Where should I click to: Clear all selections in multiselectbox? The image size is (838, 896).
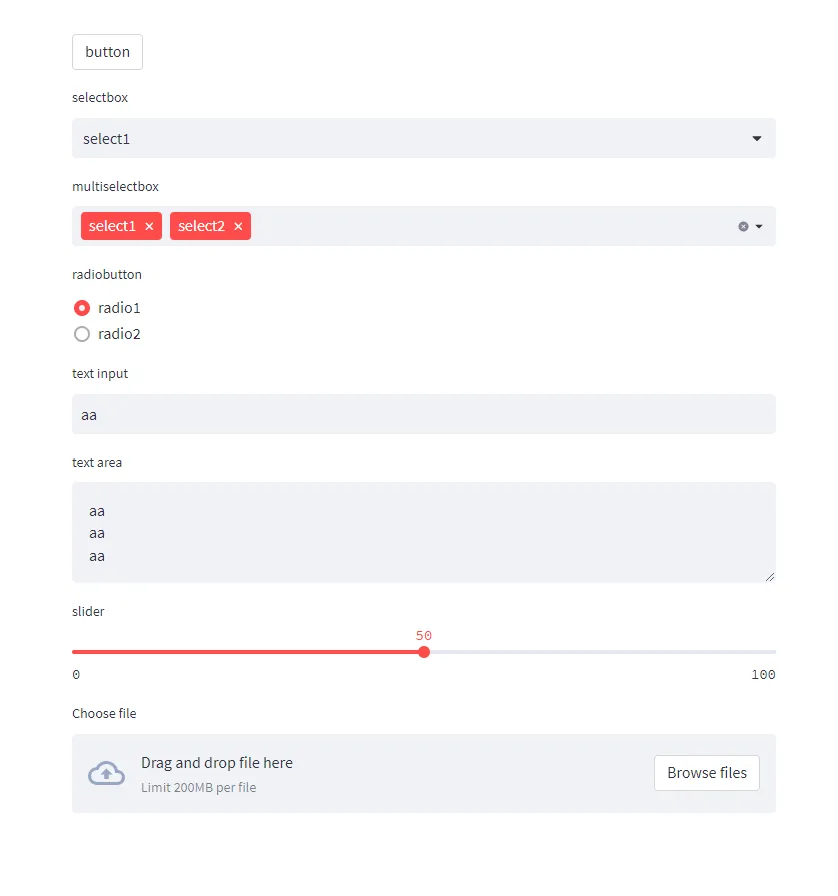pos(743,226)
